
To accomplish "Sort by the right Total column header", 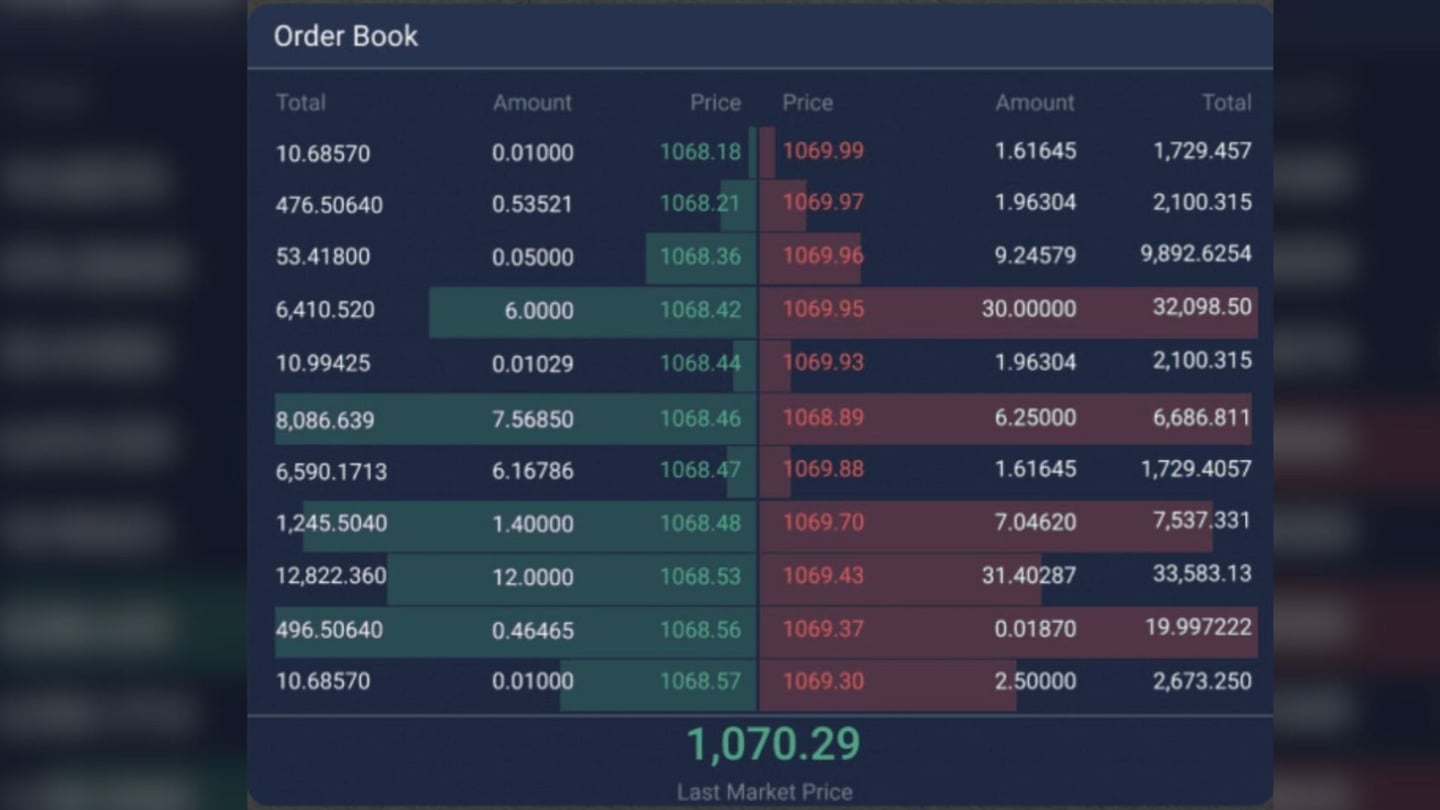I will click(x=1228, y=102).
